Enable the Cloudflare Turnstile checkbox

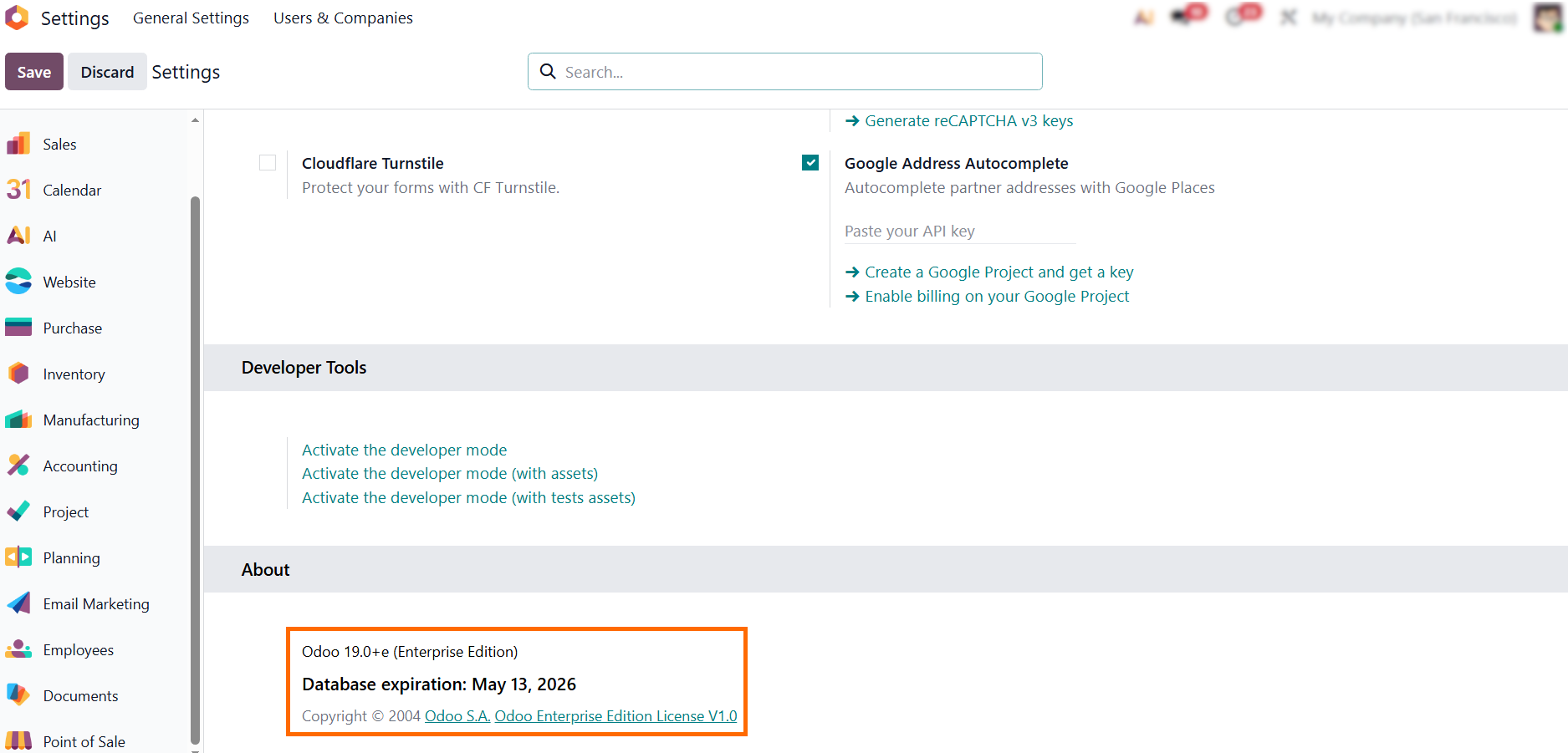[268, 163]
